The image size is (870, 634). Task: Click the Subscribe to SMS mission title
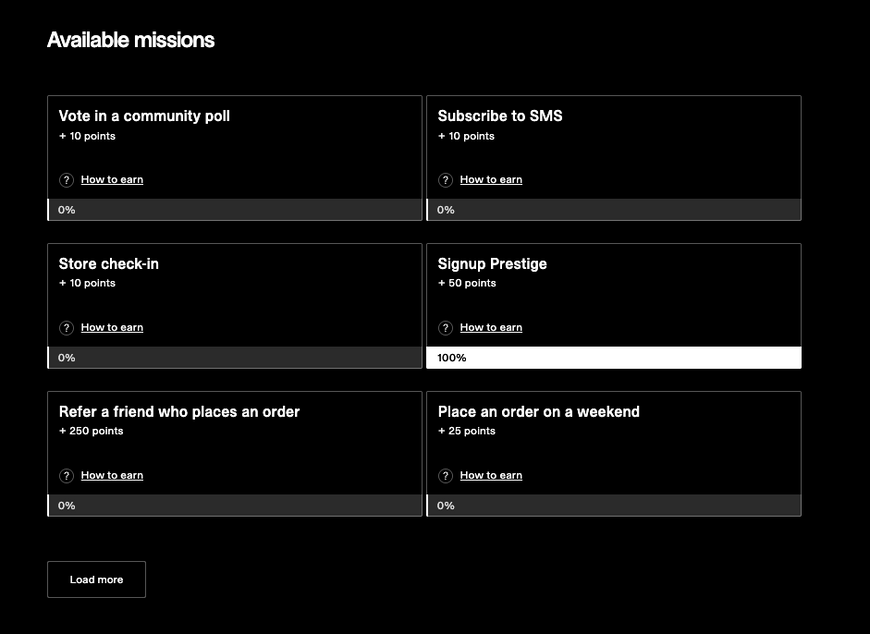(x=500, y=116)
